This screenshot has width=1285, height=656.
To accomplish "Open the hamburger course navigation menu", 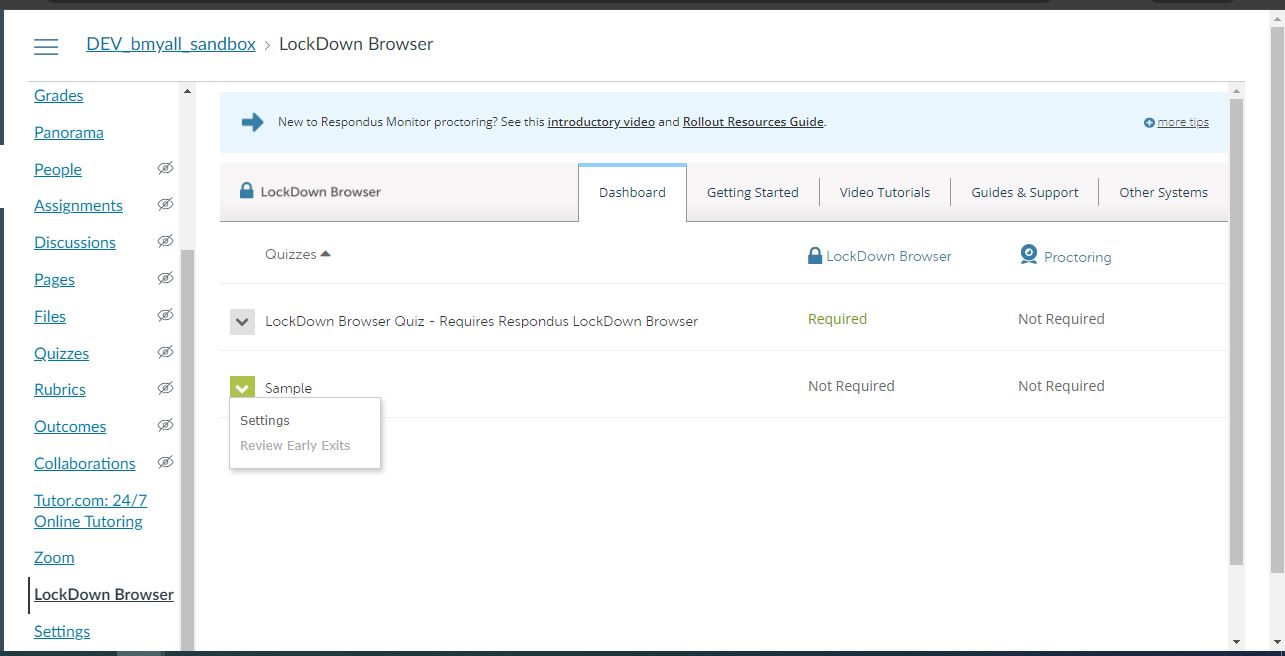I will (x=46, y=47).
